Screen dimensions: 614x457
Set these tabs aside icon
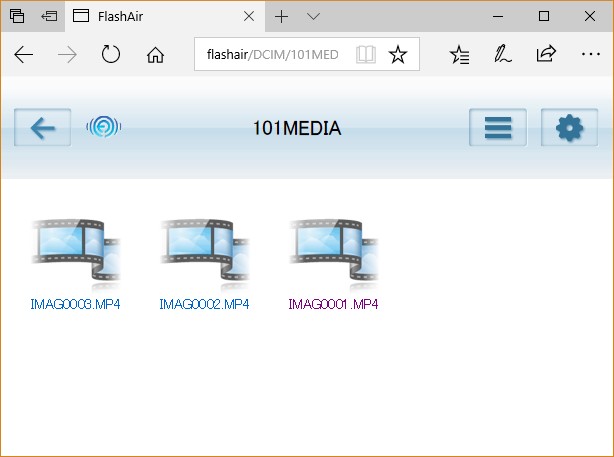(x=49, y=16)
